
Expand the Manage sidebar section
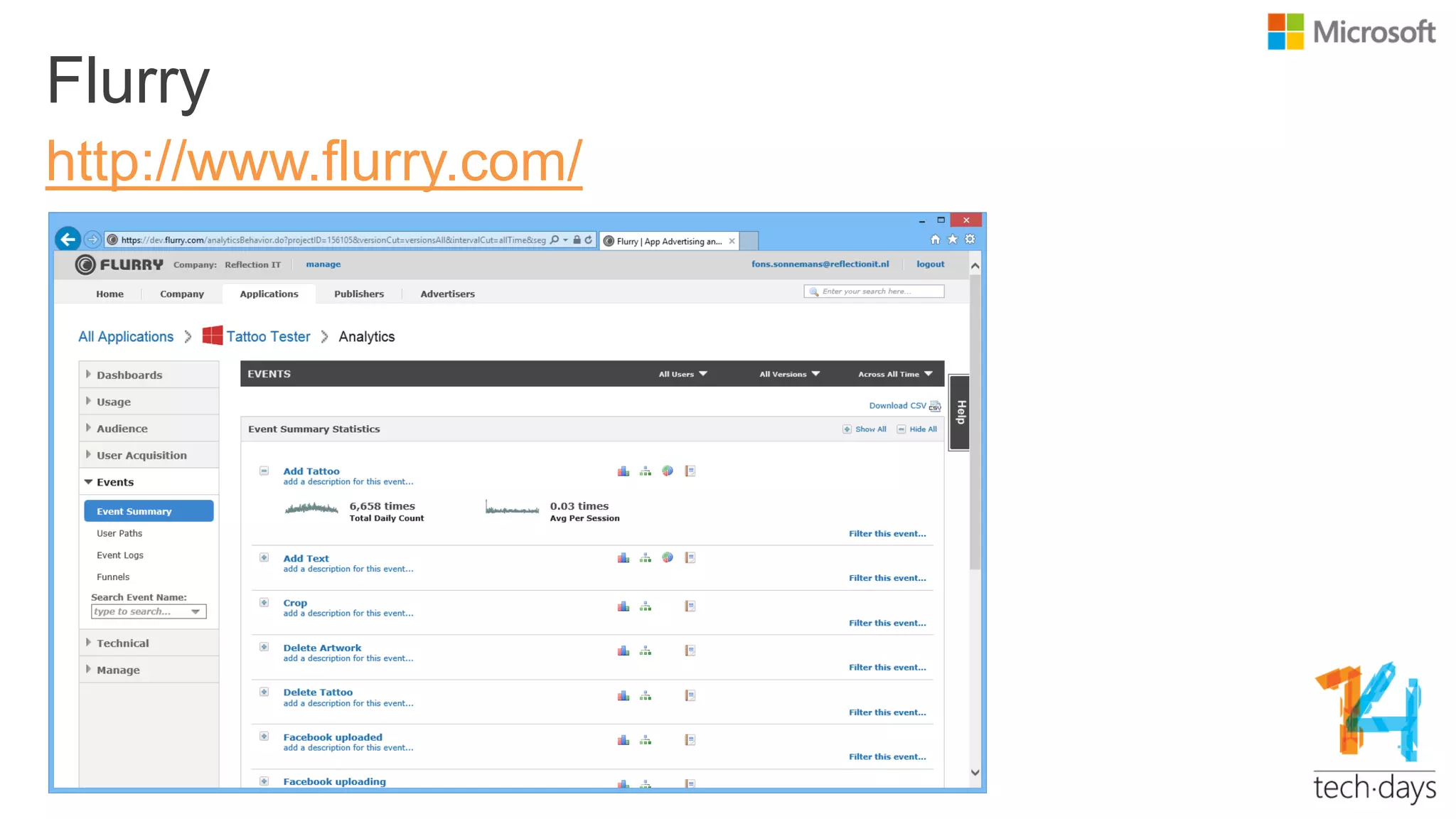pyautogui.click(x=149, y=670)
